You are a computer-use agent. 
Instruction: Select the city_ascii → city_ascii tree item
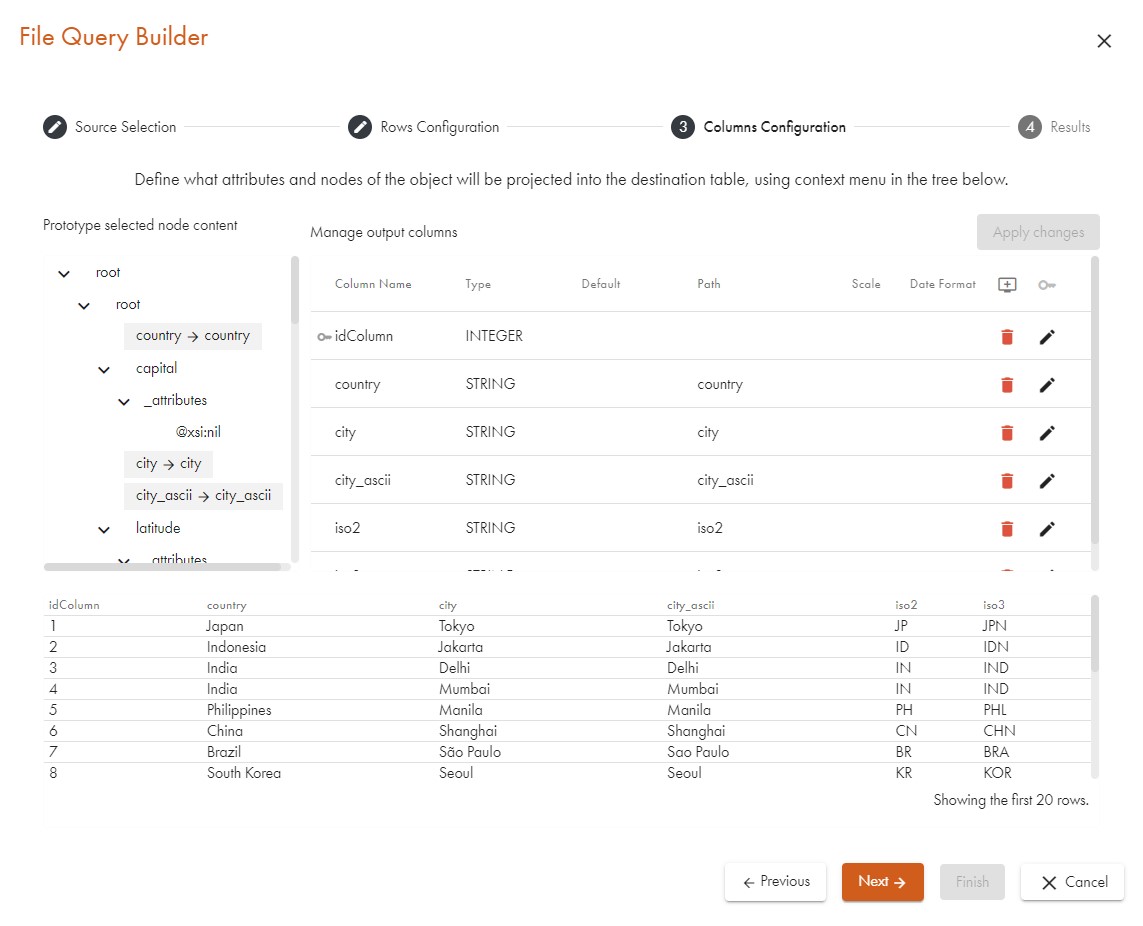point(203,496)
